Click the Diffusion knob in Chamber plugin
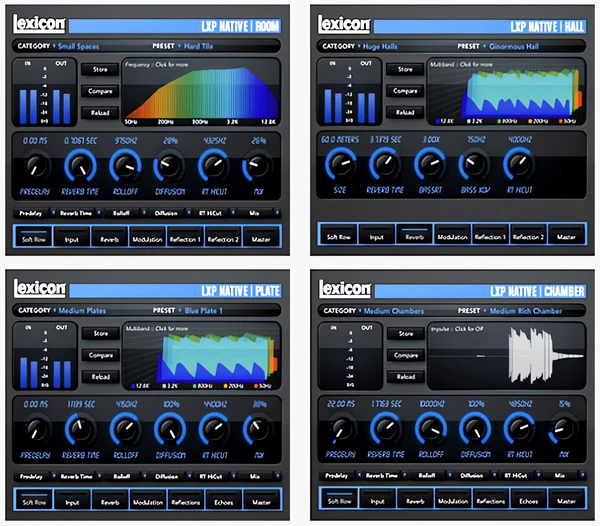 pos(475,428)
